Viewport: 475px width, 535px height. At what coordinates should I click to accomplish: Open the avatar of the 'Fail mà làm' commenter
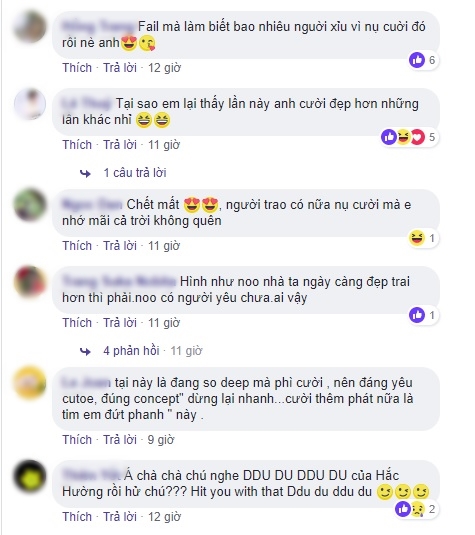pyautogui.click(x=30, y=27)
